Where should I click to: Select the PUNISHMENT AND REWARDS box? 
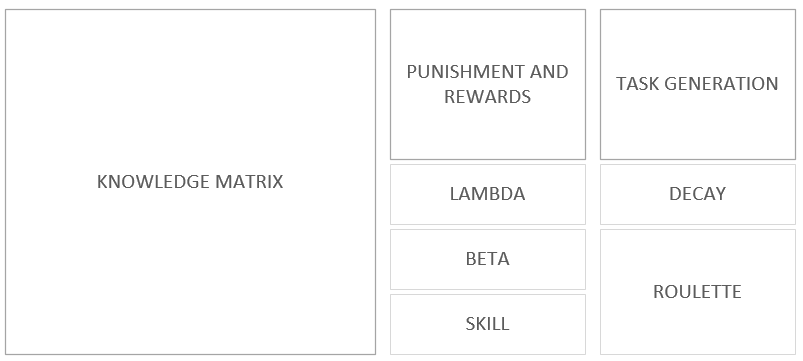click(488, 84)
